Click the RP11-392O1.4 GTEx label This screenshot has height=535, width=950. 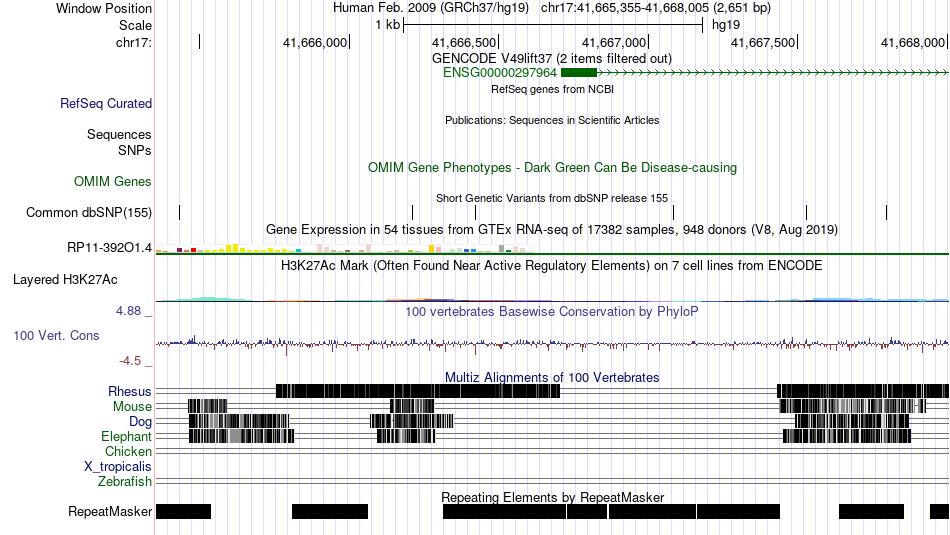coord(110,247)
